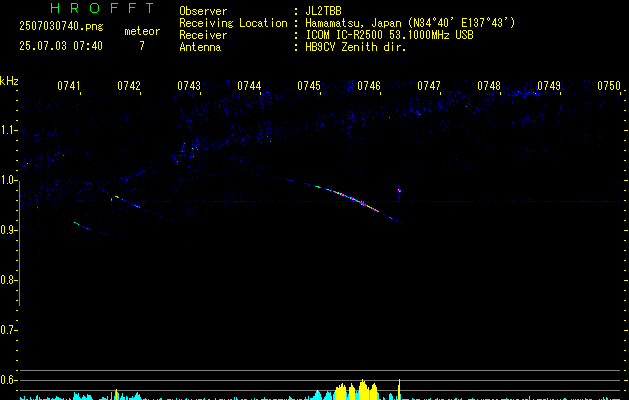Click the Hamamatsu, Japan coordinates text
The height and width of the screenshot is (400, 629).
pyautogui.click(x=410, y=23)
